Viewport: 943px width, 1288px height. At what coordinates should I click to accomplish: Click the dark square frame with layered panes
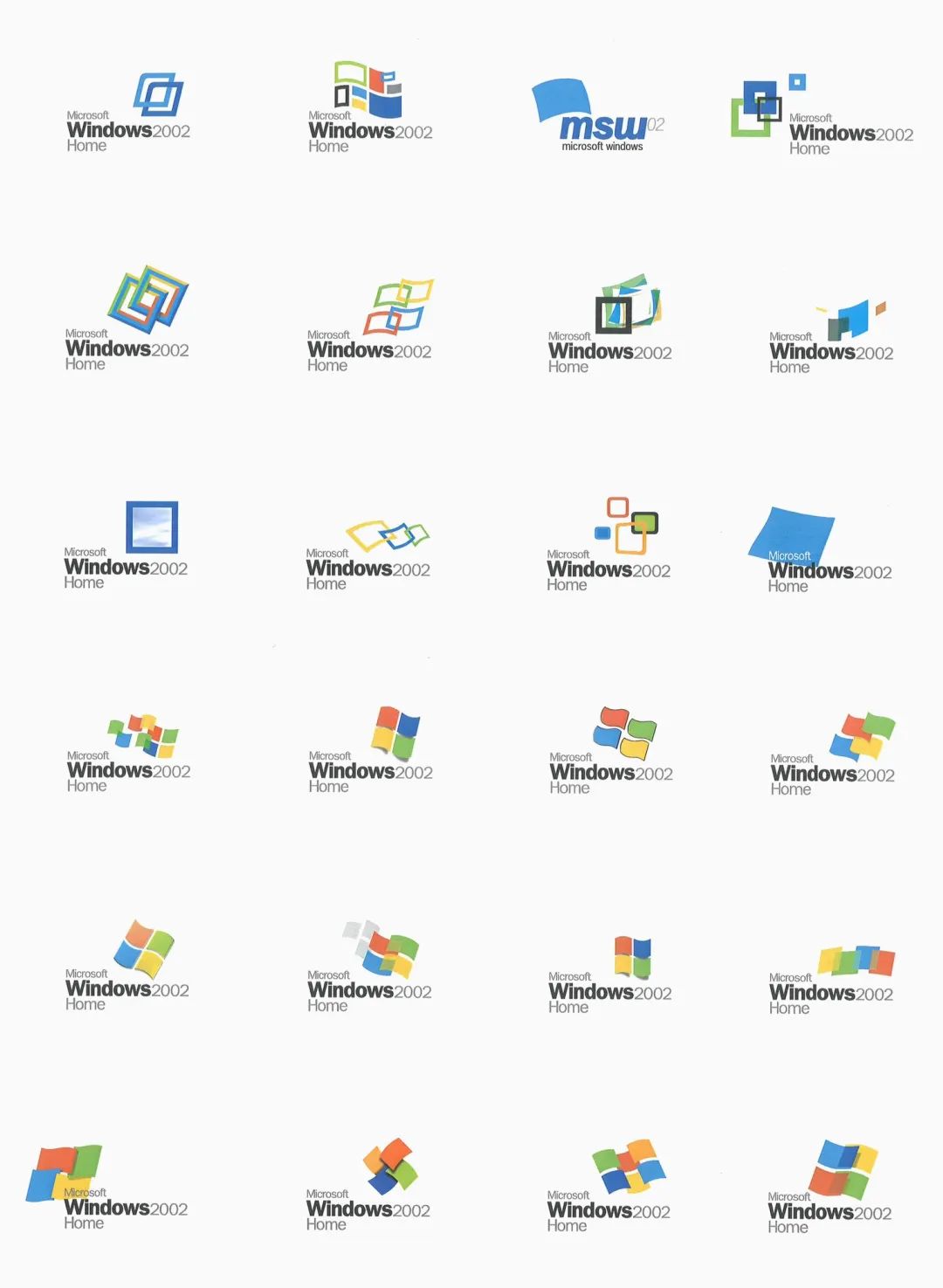pyautogui.click(x=628, y=304)
